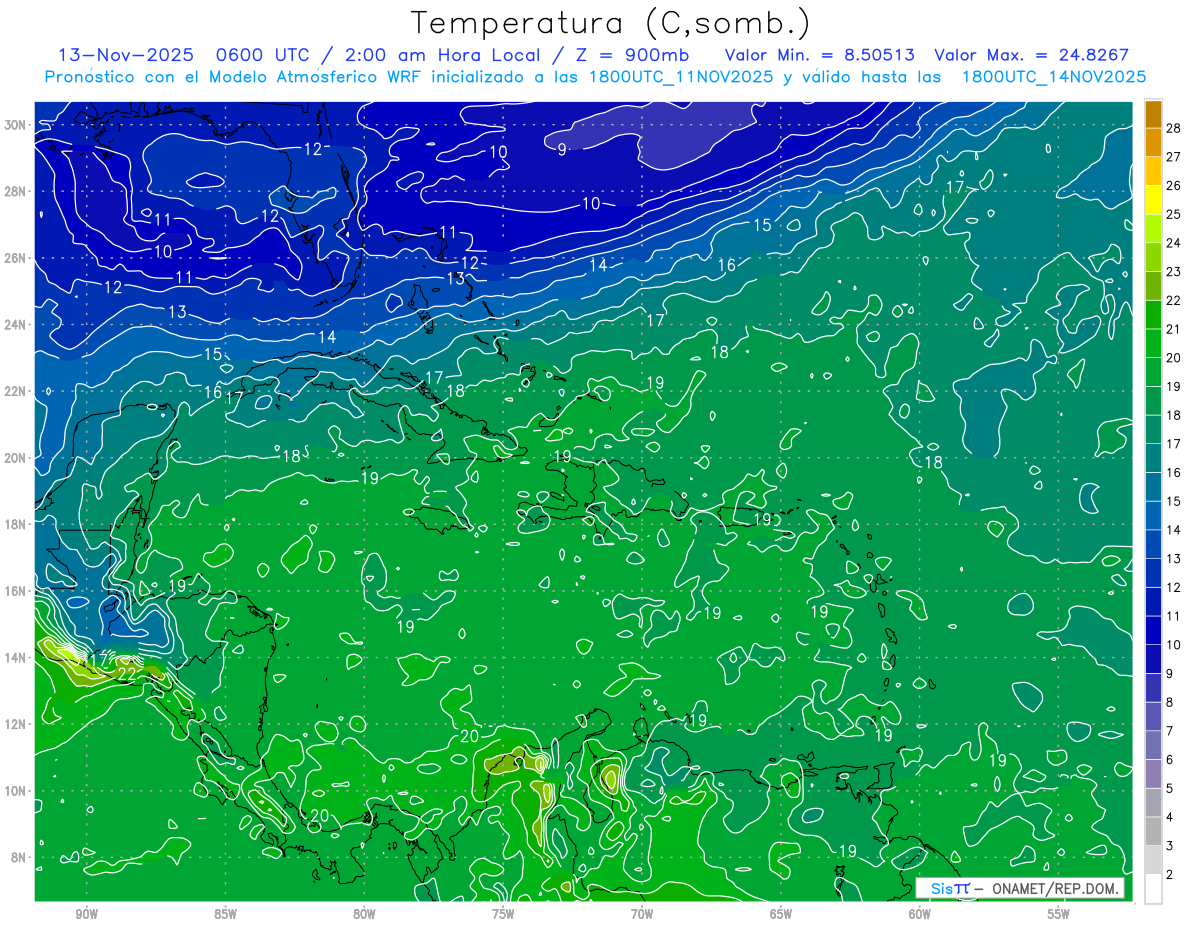The height and width of the screenshot is (927, 1200).
Task: Pick the blue legend swatch between 13 and 14
Action: [1153, 544]
